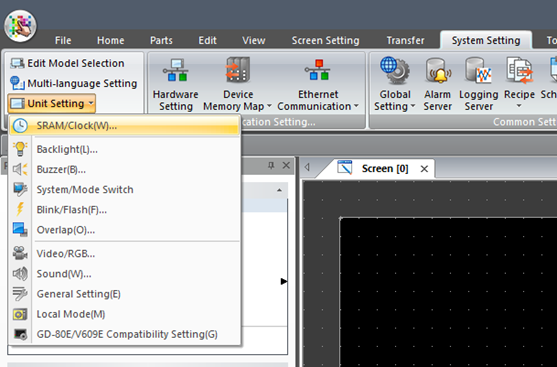Choose Backlight(L) from the menu

124,149
